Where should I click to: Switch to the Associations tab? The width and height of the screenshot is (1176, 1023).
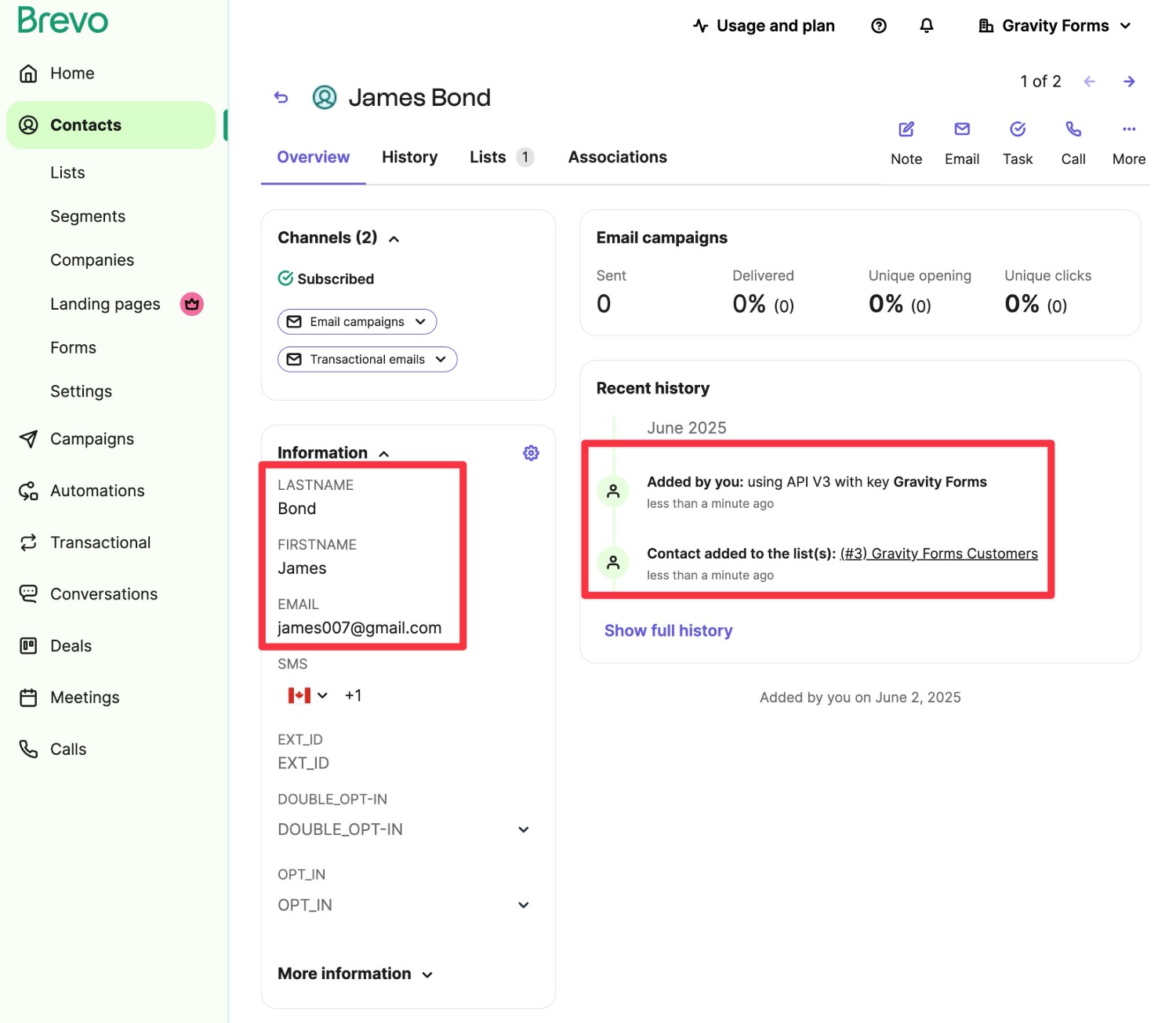[x=617, y=158]
